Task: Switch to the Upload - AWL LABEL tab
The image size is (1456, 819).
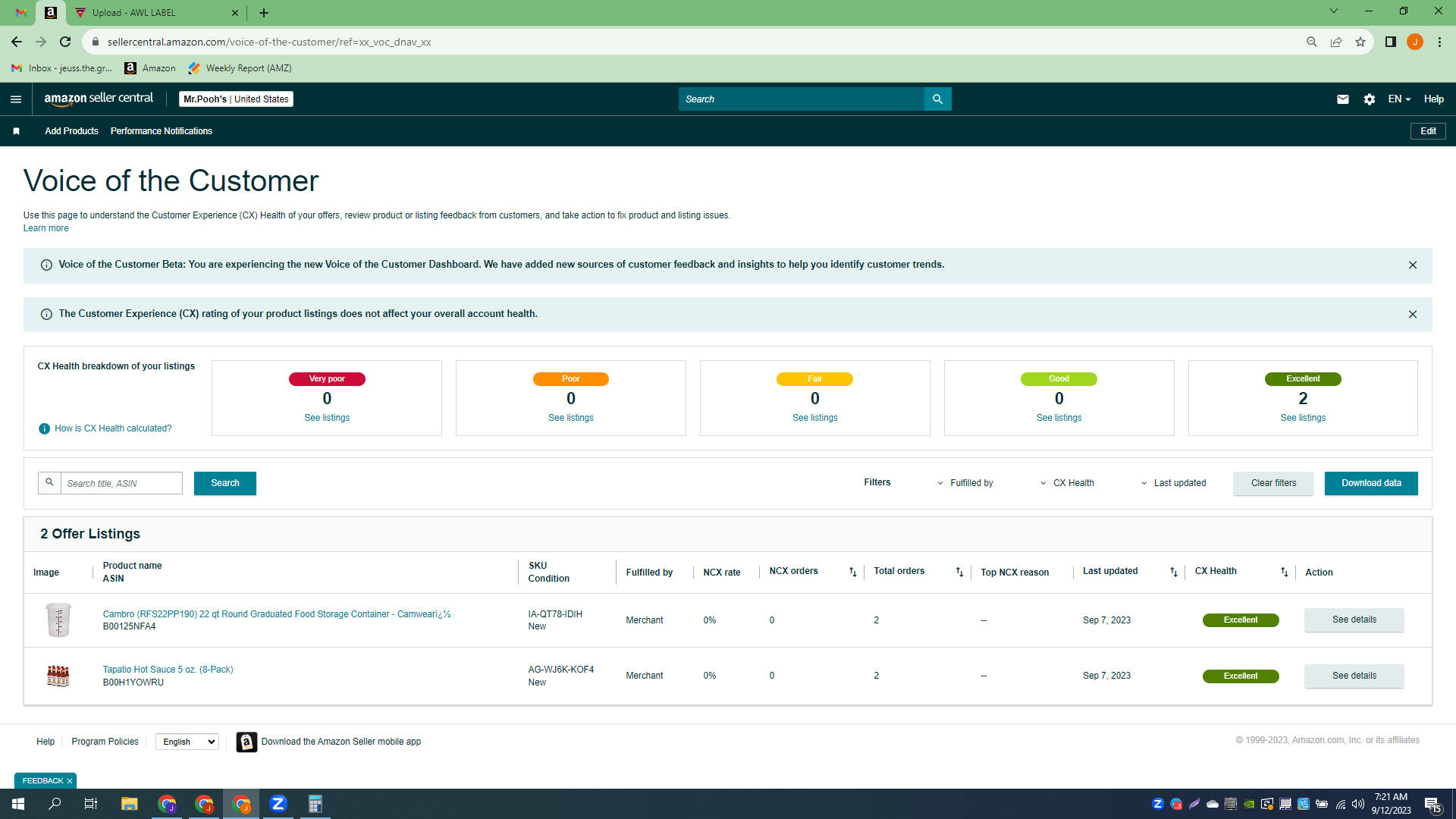Action: point(155,13)
